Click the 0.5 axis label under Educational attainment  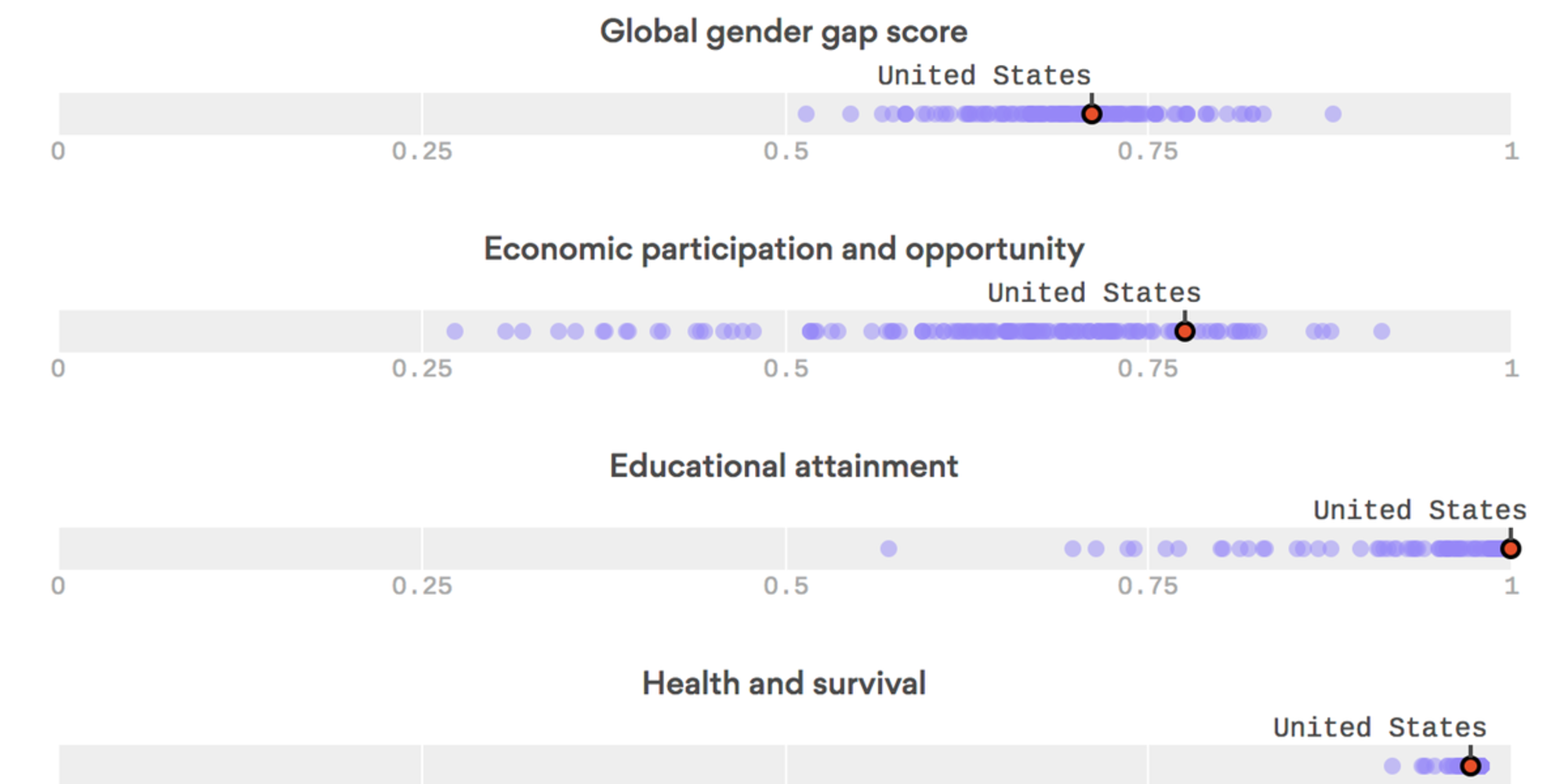[x=786, y=586]
